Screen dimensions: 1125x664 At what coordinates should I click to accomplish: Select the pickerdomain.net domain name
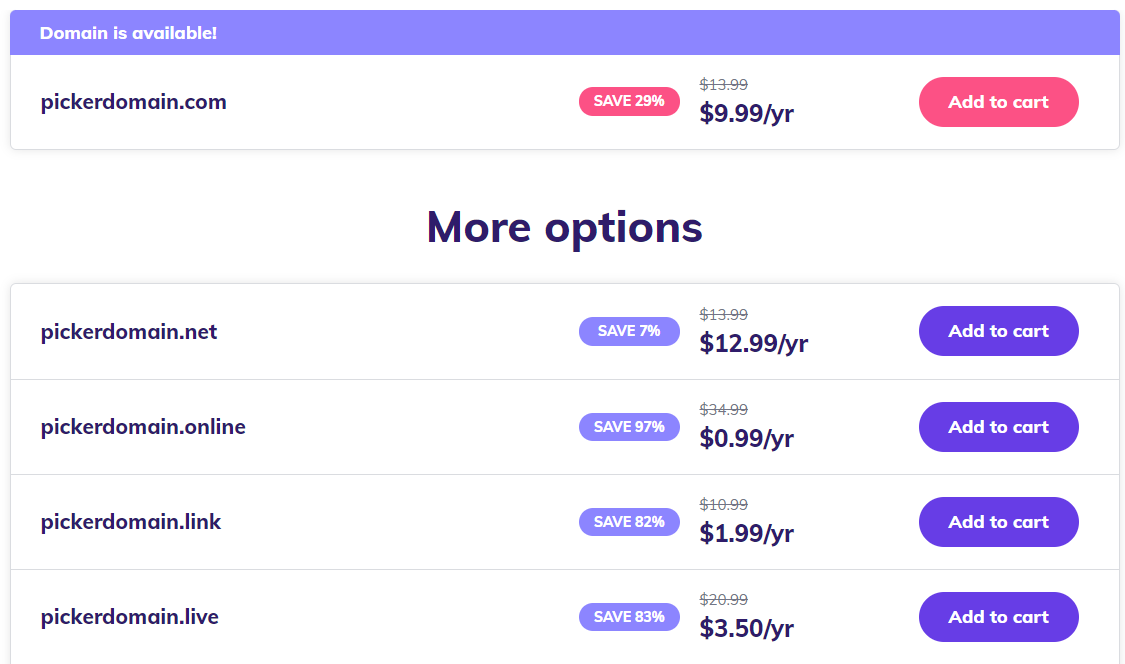[129, 332]
